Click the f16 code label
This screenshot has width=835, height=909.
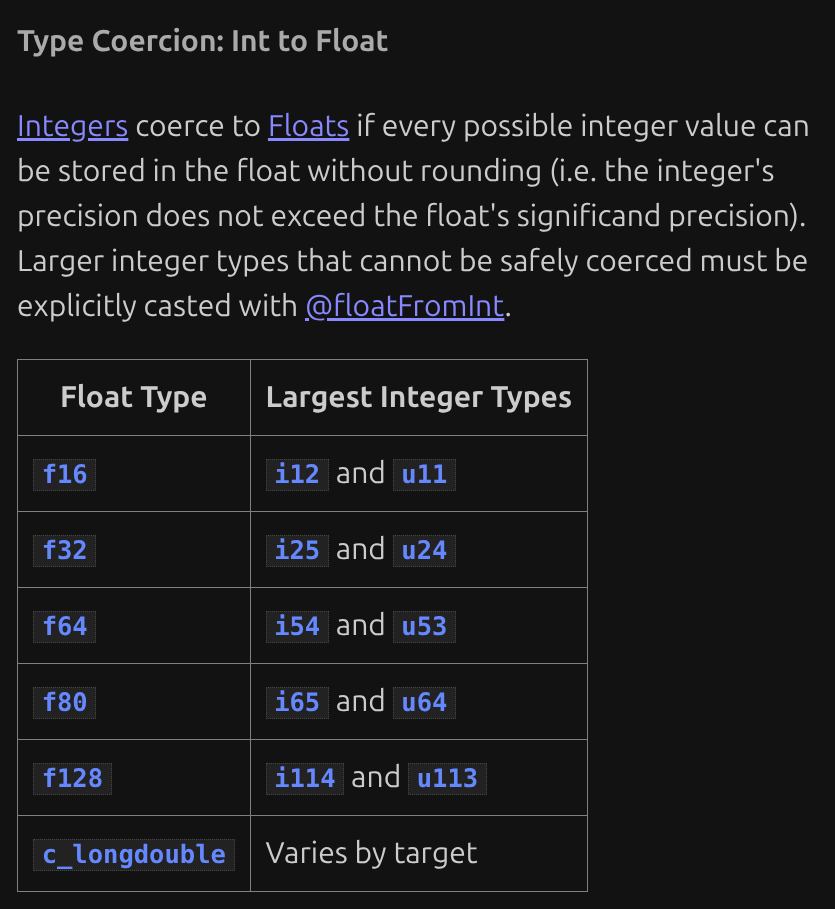64,475
